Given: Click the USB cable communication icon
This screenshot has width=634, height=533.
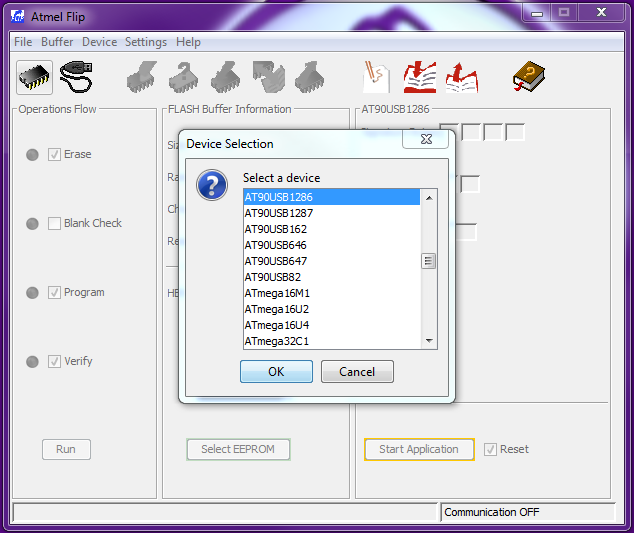Looking at the screenshot, I should [76, 77].
